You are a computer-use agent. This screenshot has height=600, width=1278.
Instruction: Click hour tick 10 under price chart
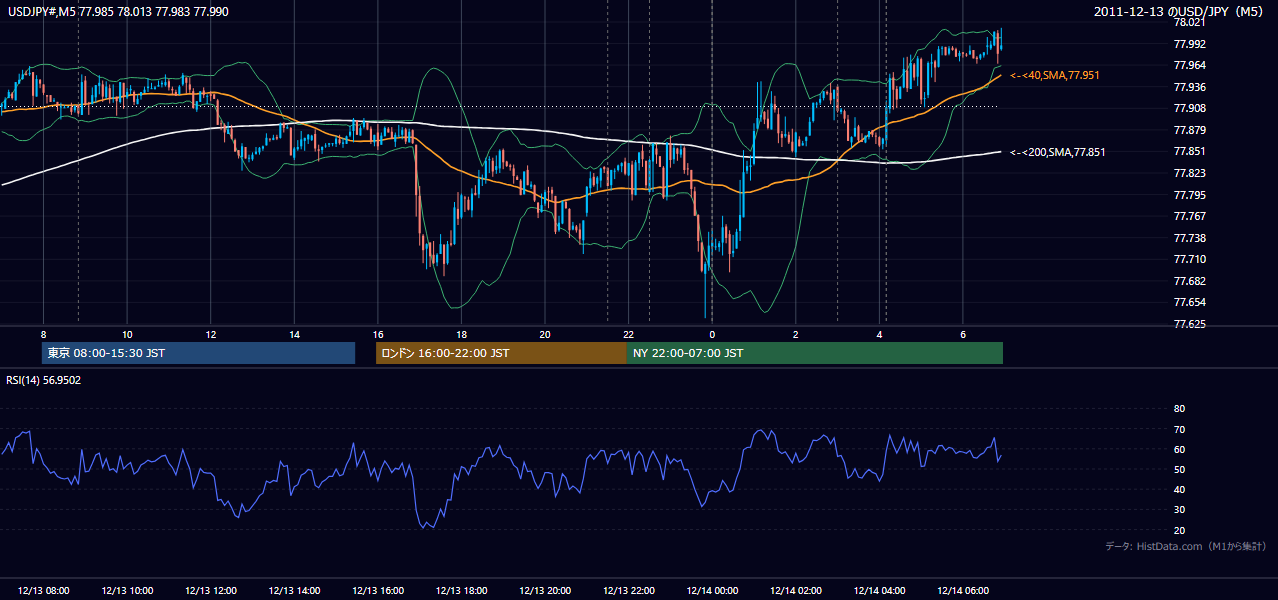pos(127,334)
